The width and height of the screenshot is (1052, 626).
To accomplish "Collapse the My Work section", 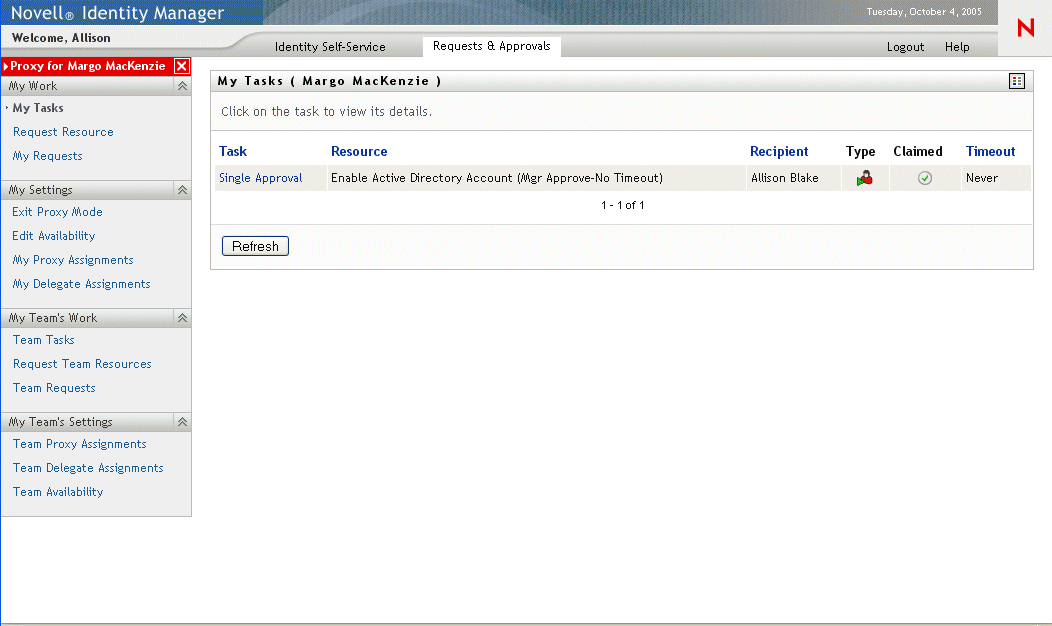I will tap(182, 86).
